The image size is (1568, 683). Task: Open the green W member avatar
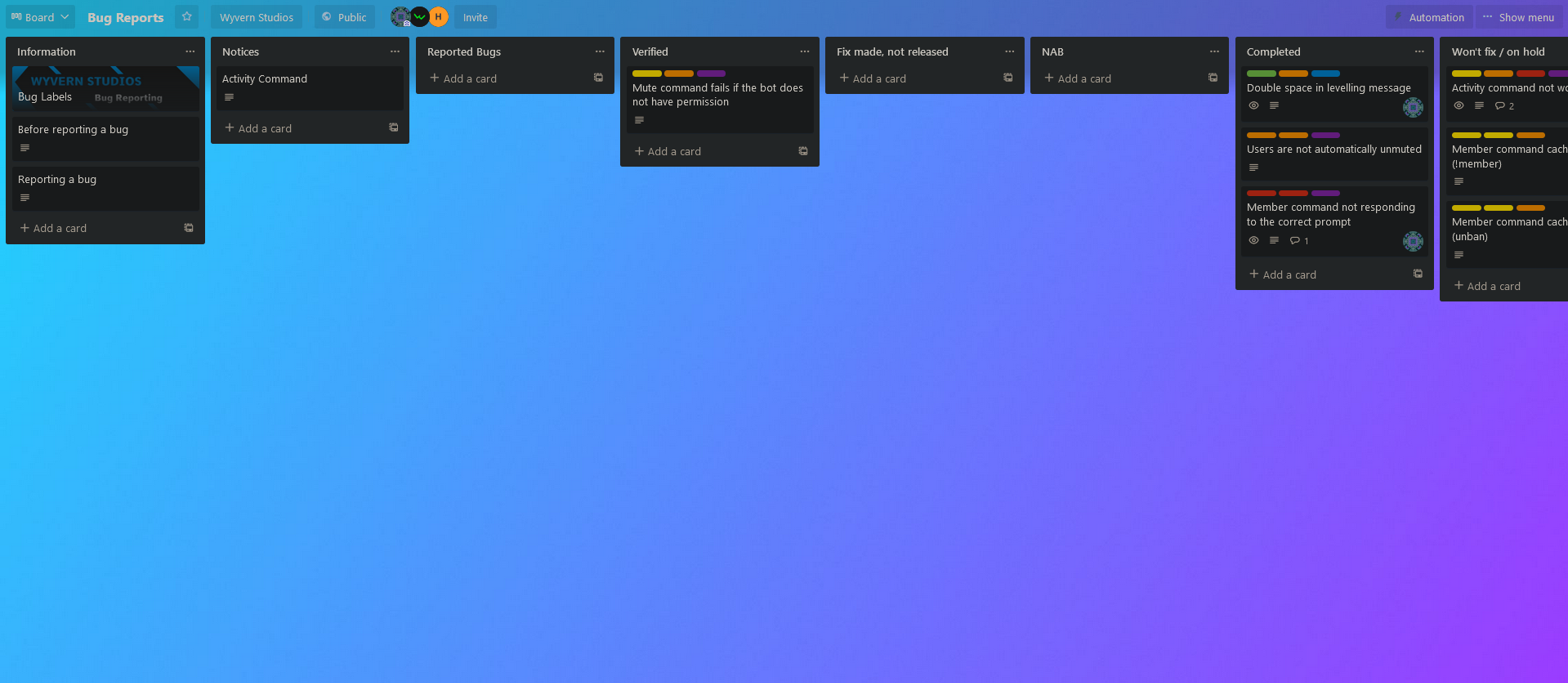point(419,16)
